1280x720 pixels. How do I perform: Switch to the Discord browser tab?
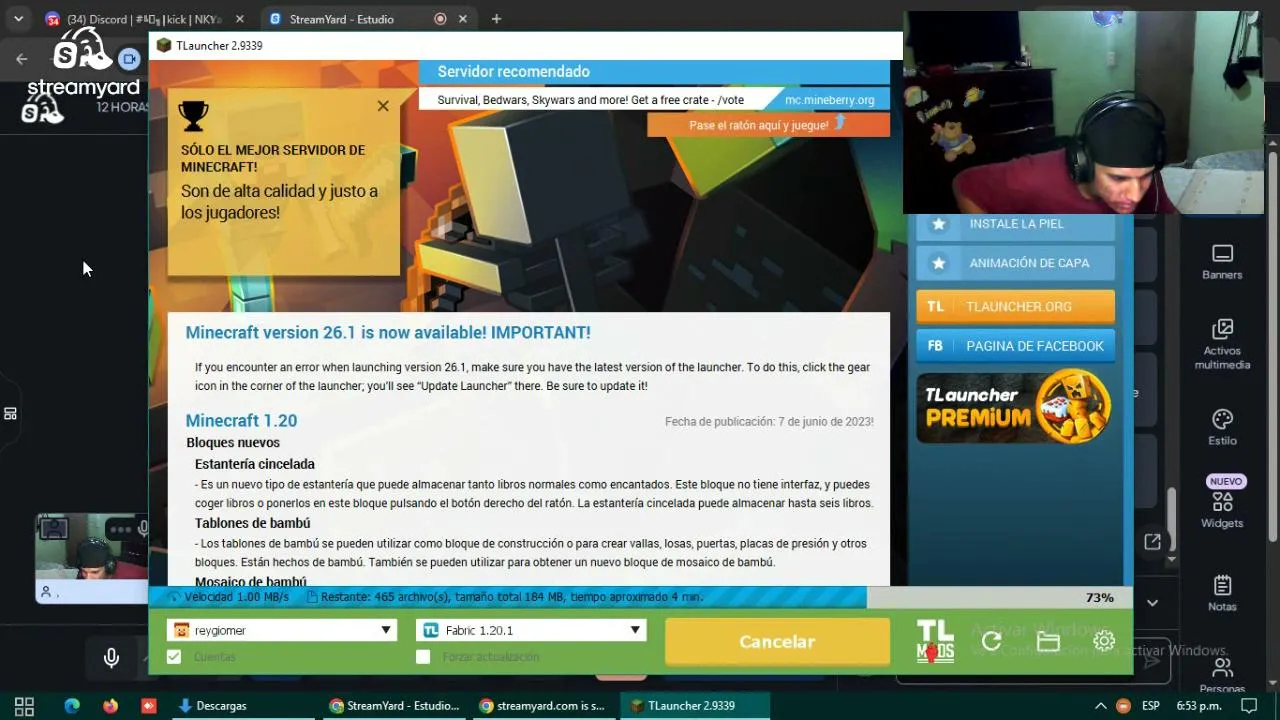146,19
